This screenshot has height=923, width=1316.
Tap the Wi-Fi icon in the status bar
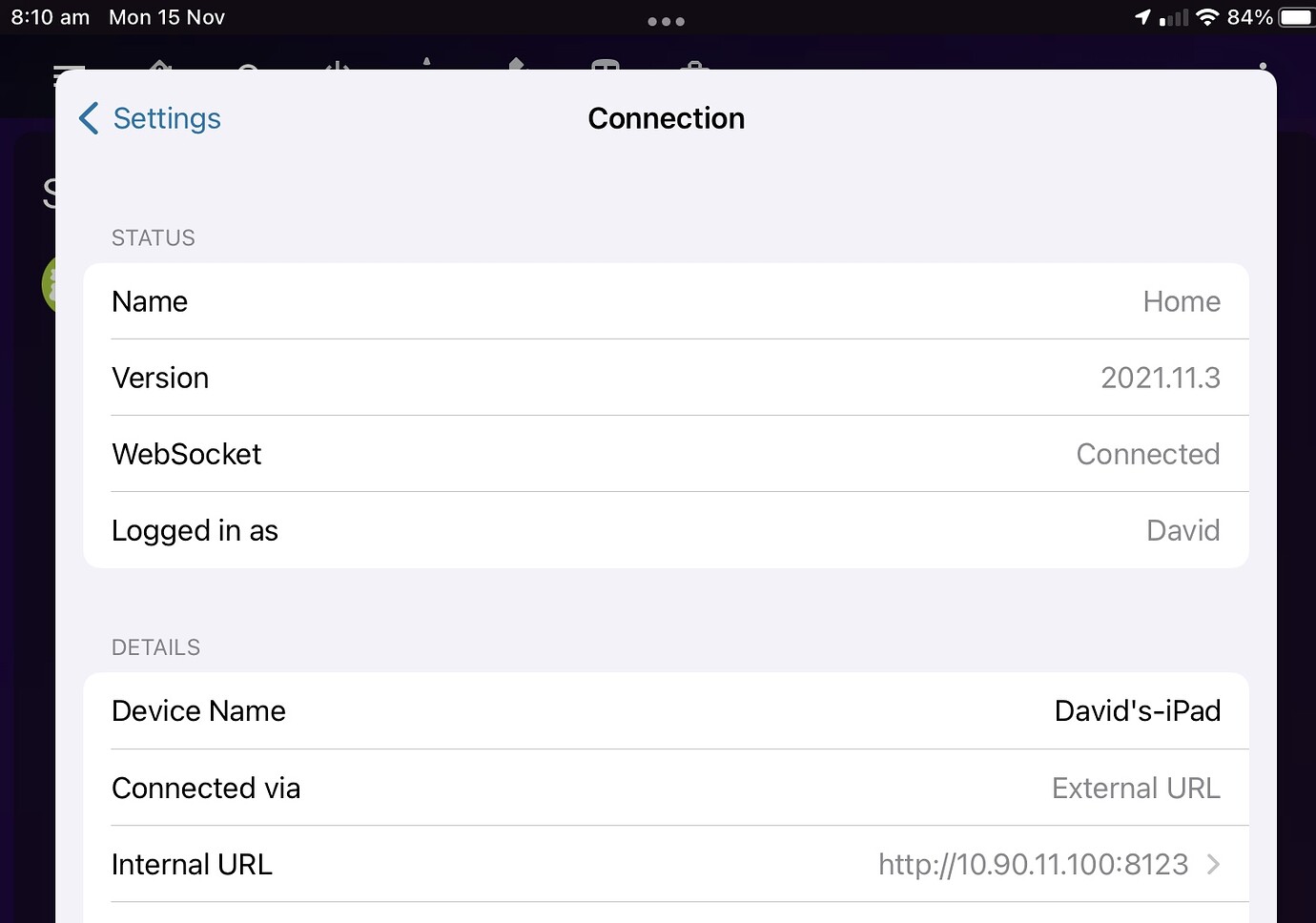(x=1209, y=16)
